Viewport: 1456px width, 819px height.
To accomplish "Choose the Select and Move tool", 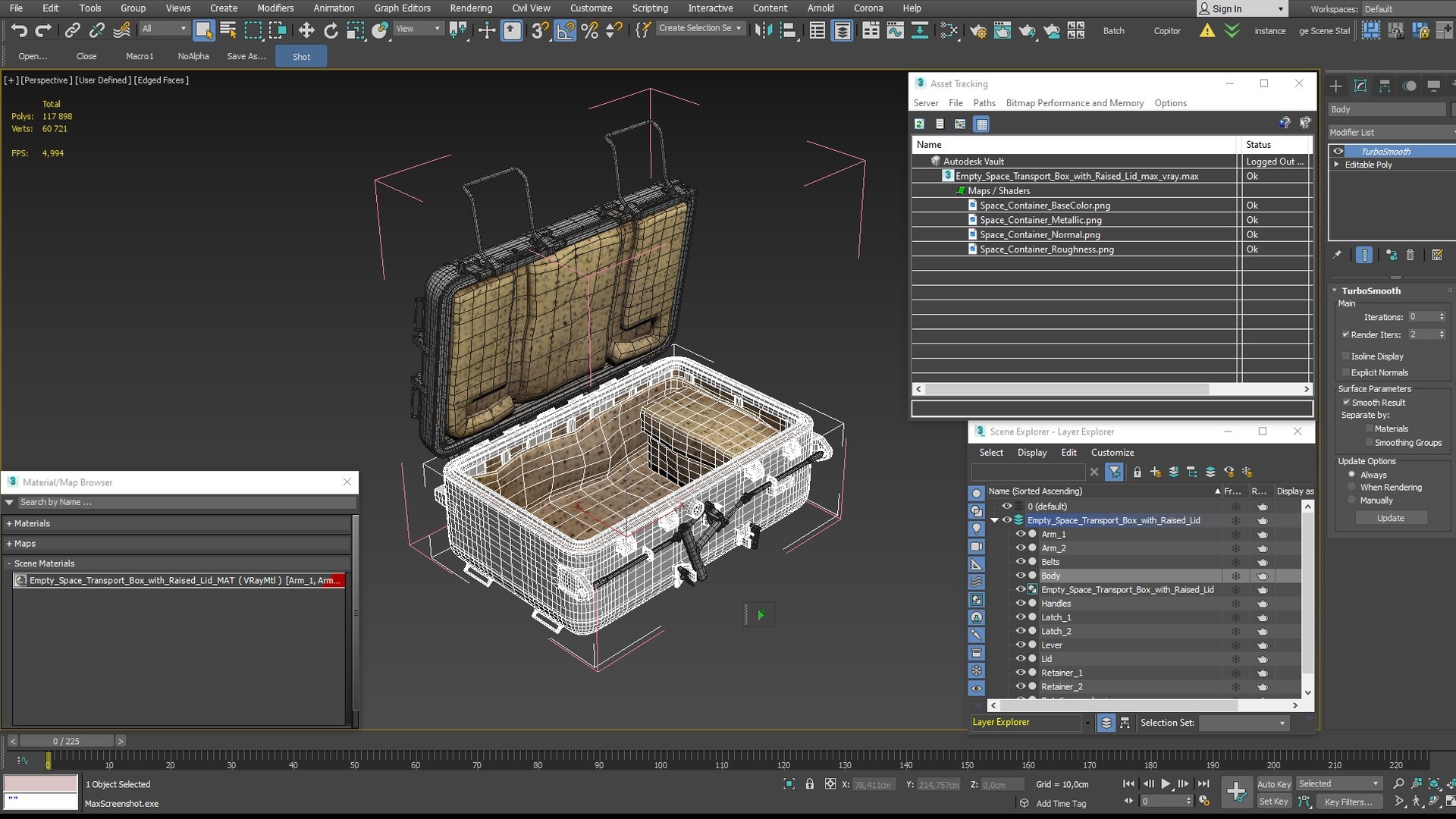I will [306, 30].
